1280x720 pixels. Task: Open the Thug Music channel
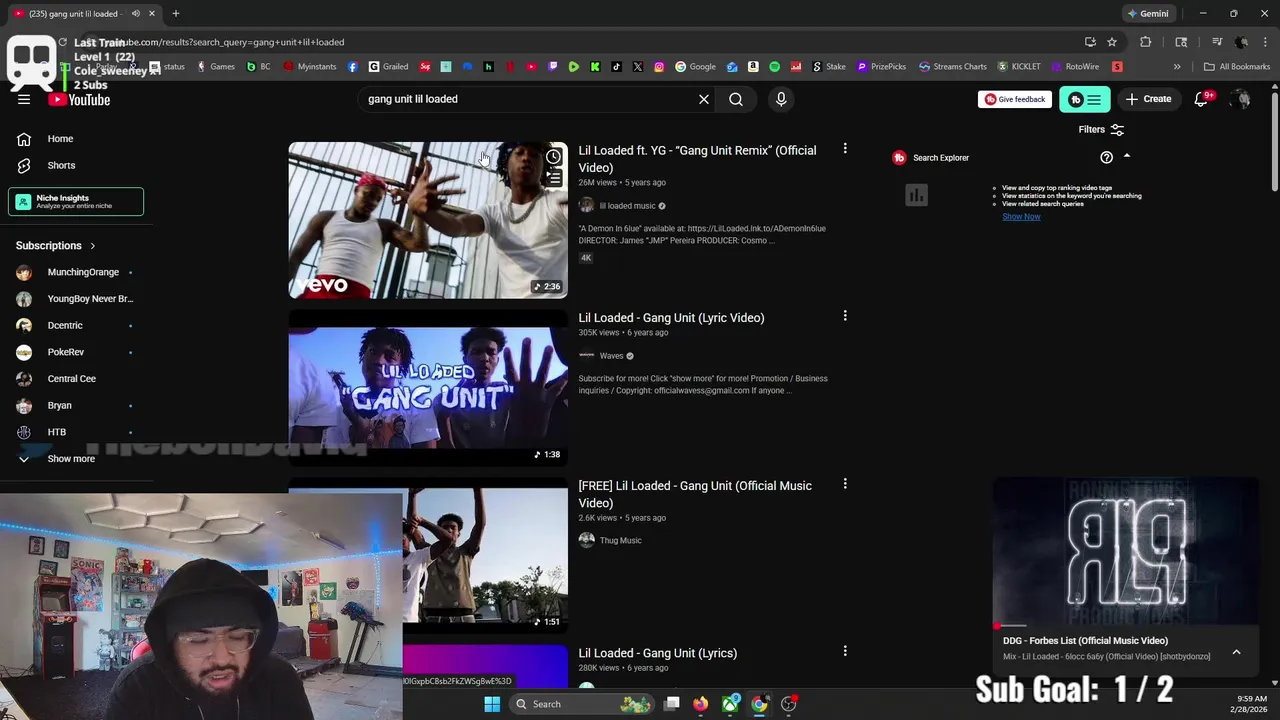(x=620, y=541)
